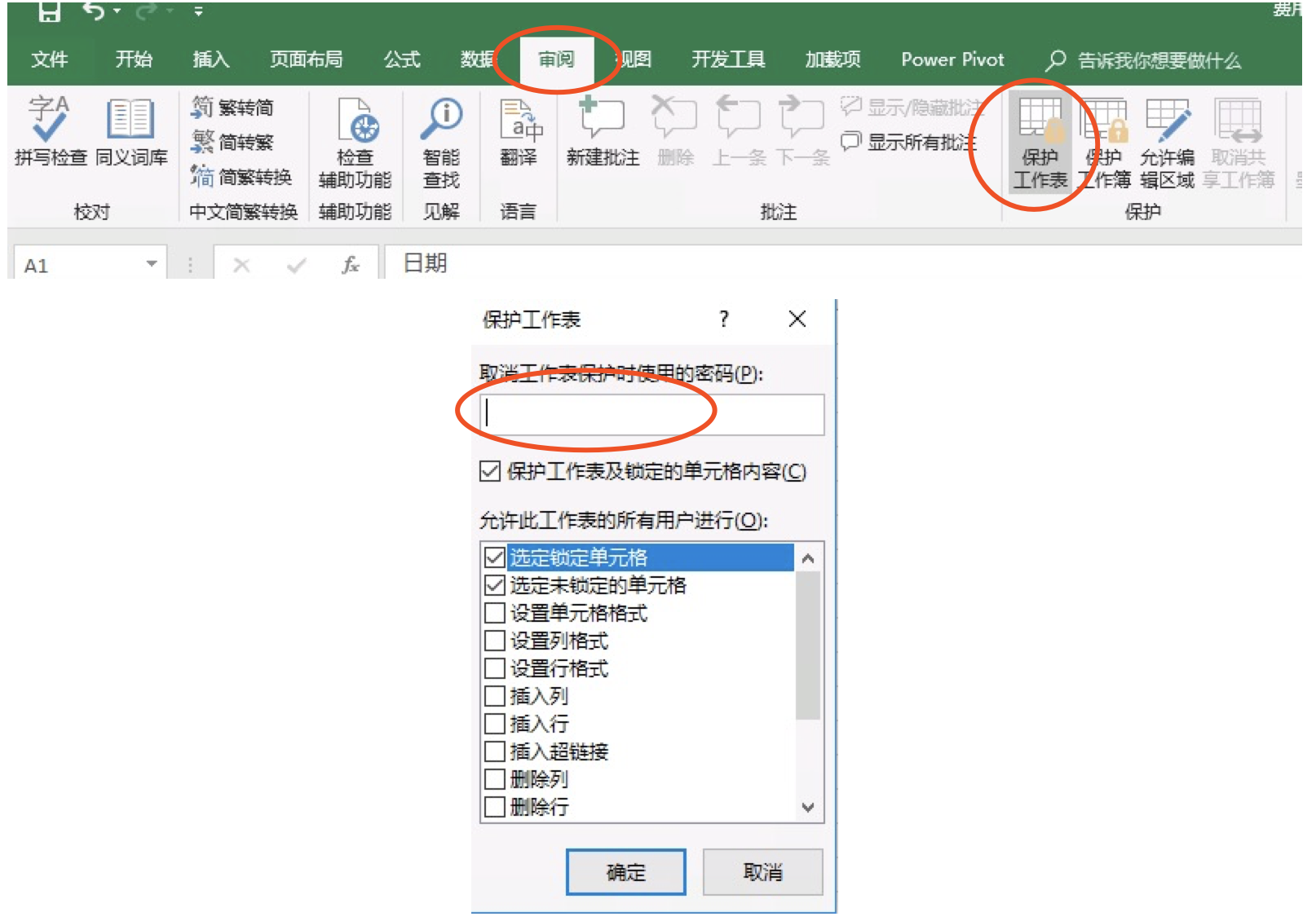Enable 删除行 permission
The image size is (1316, 921).
tap(494, 807)
